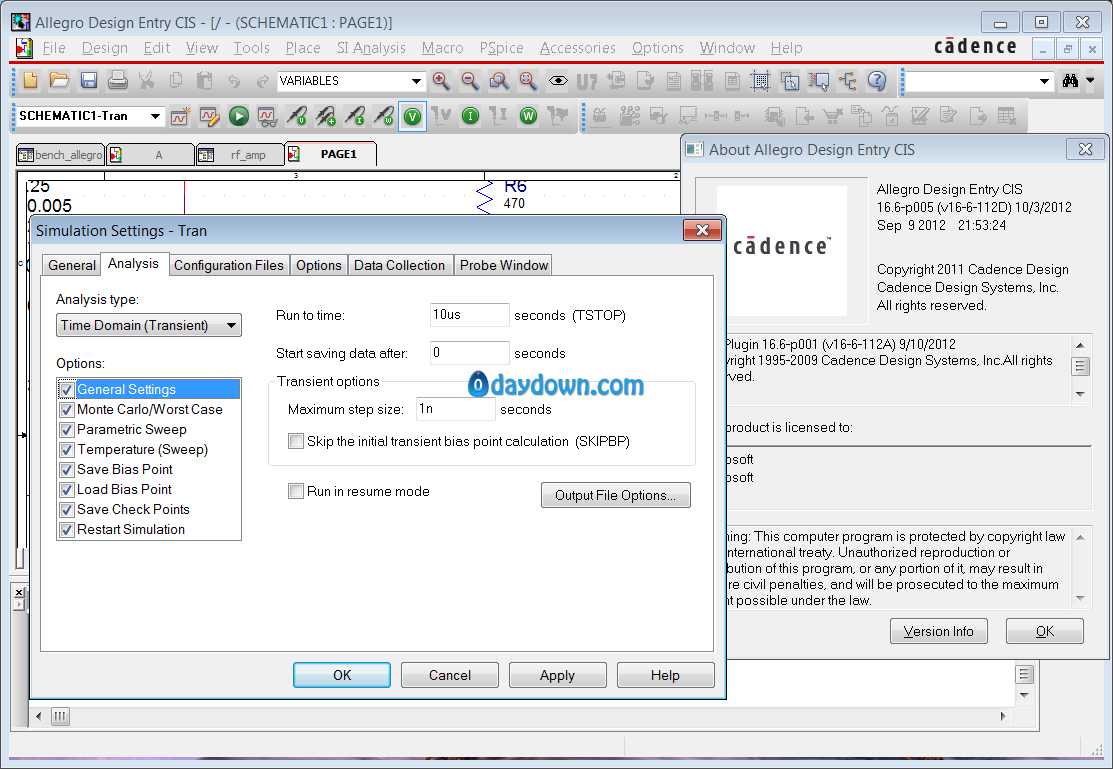Uncheck the Load Bias Point checkbox
The width and height of the screenshot is (1113, 769).
click(x=67, y=489)
